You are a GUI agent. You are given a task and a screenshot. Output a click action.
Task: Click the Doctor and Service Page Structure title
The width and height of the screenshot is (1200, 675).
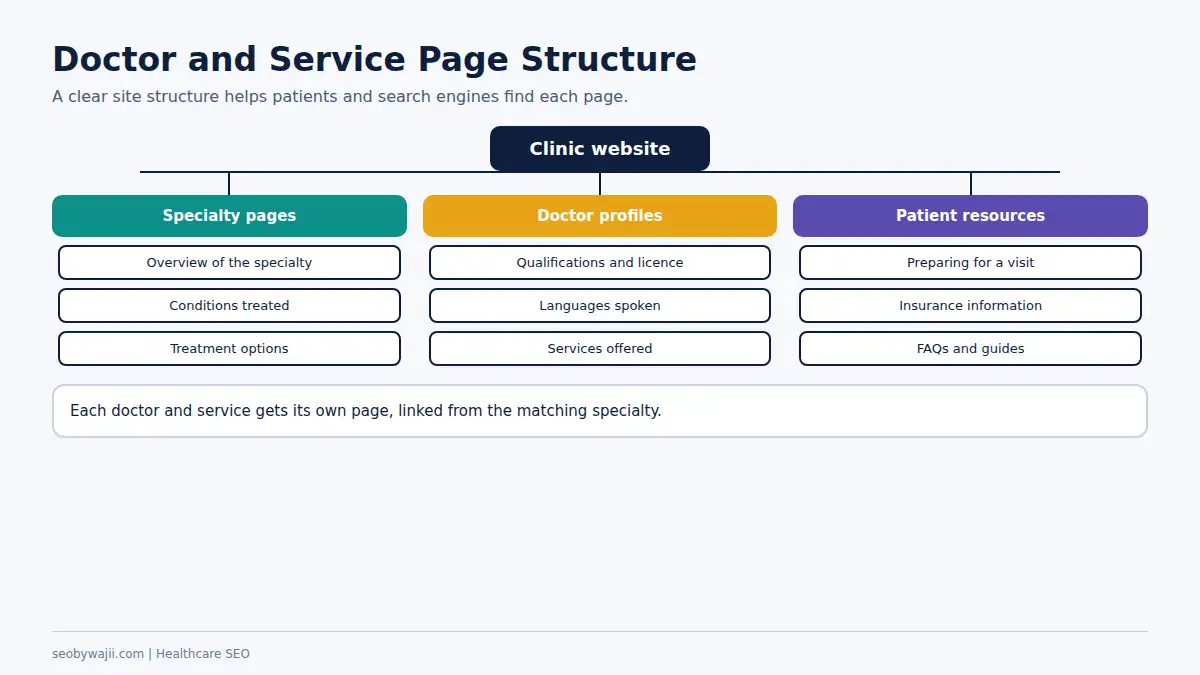(x=374, y=59)
